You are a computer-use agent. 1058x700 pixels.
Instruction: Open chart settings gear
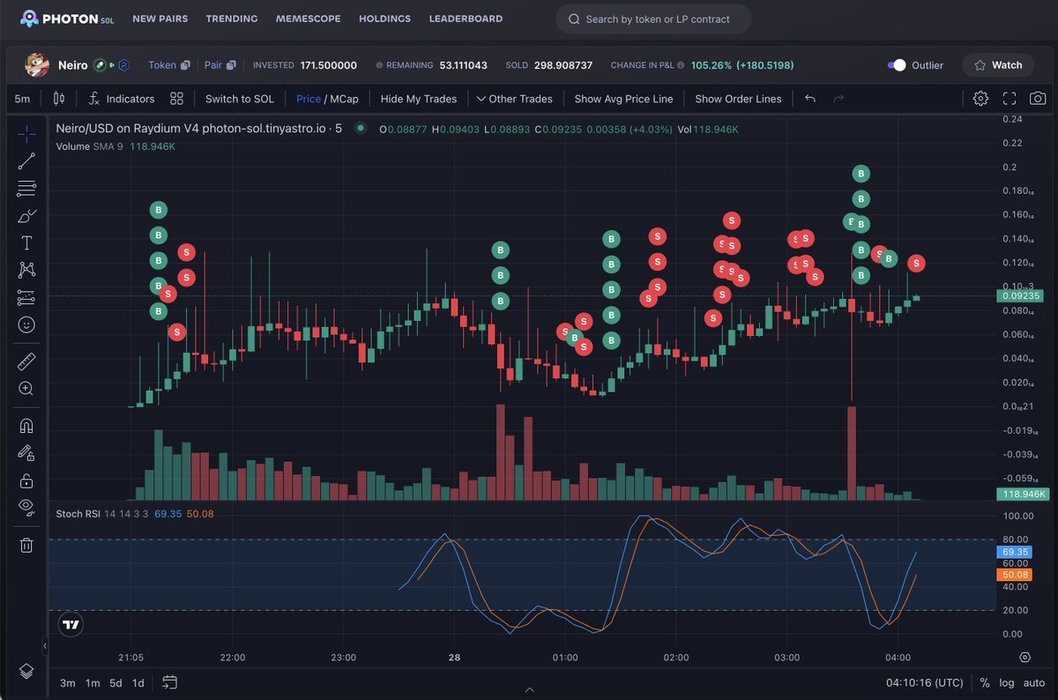[x=980, y=98]
